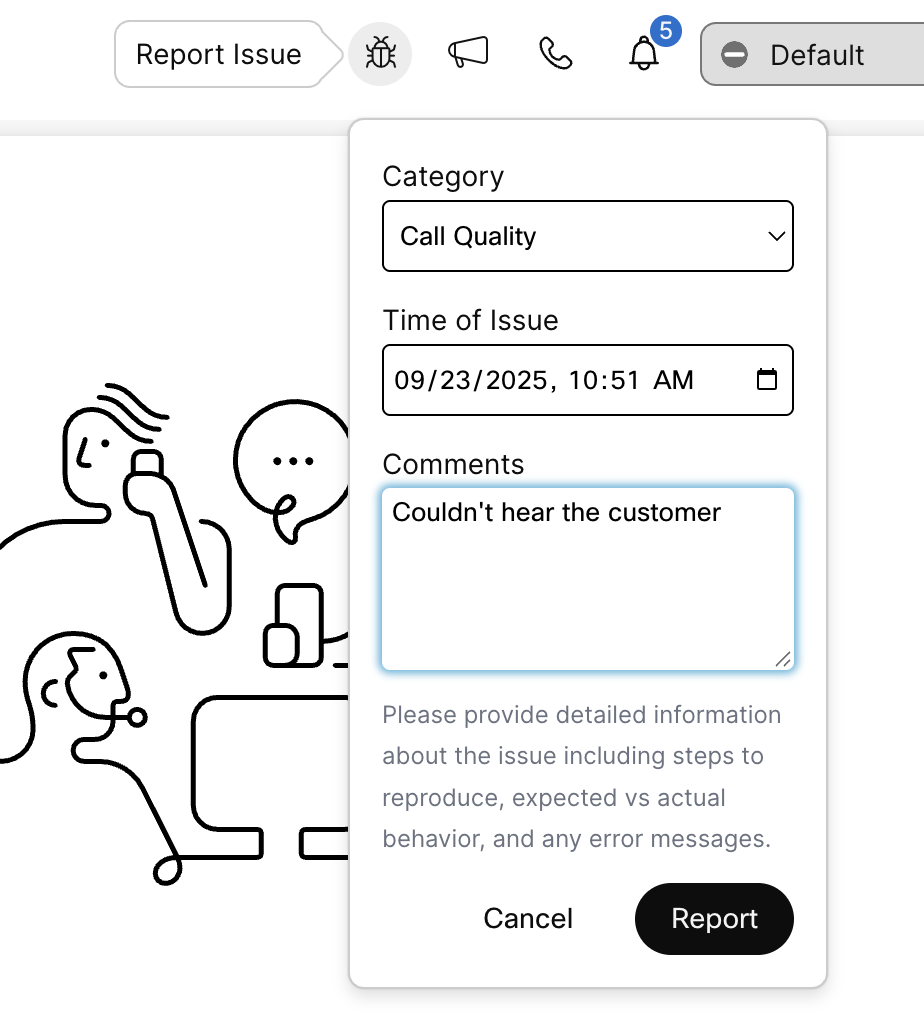This screenshot has height=1026, width=924.
Task: Click the AM period in Time of Issue
Action: coord(673,380)
